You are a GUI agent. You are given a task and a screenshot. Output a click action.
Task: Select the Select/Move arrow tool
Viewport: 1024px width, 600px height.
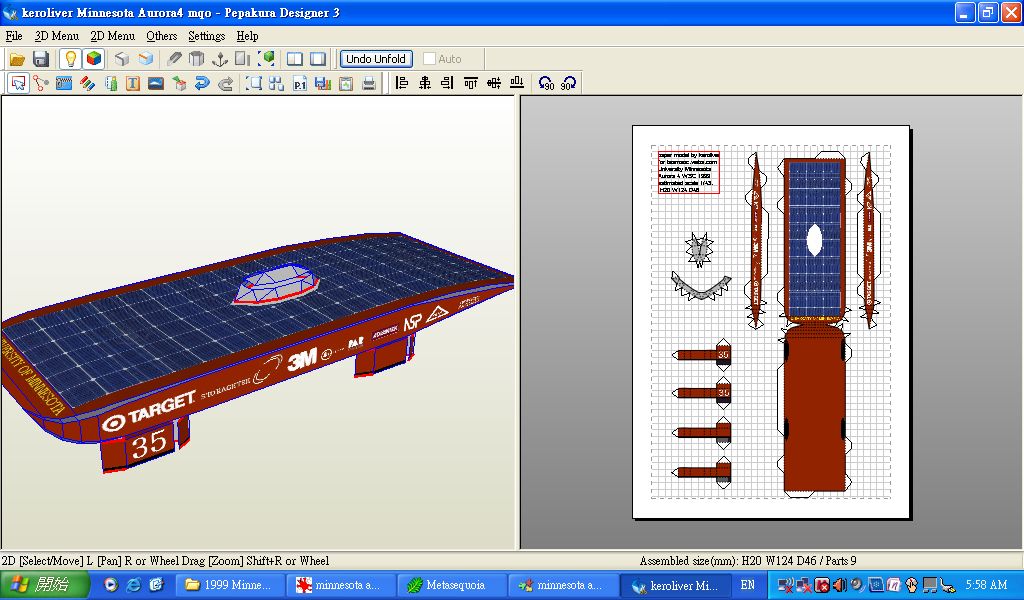18,84
